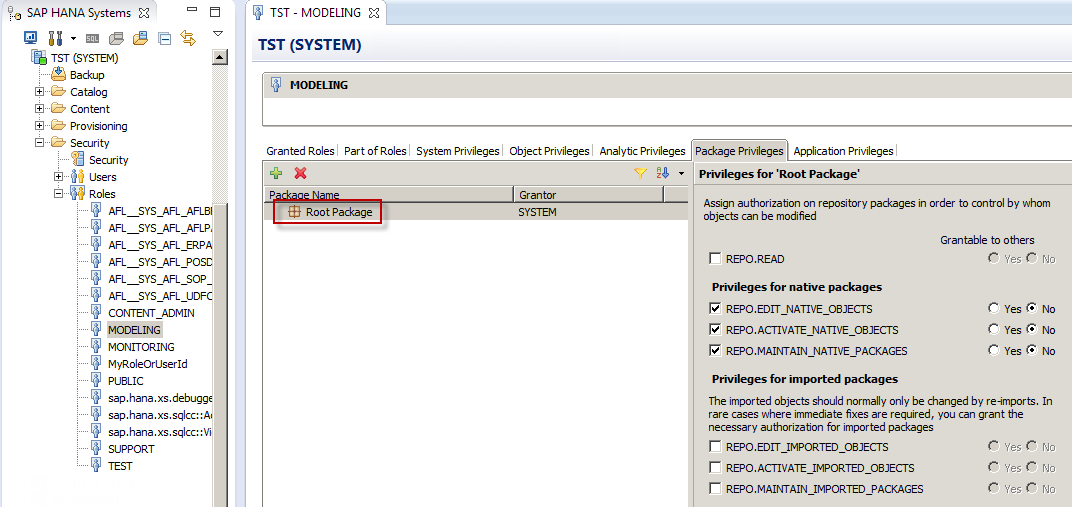Open dropdown arrow next to sort icon
The height and width of the screenshot is (507, 1072).
681,174
